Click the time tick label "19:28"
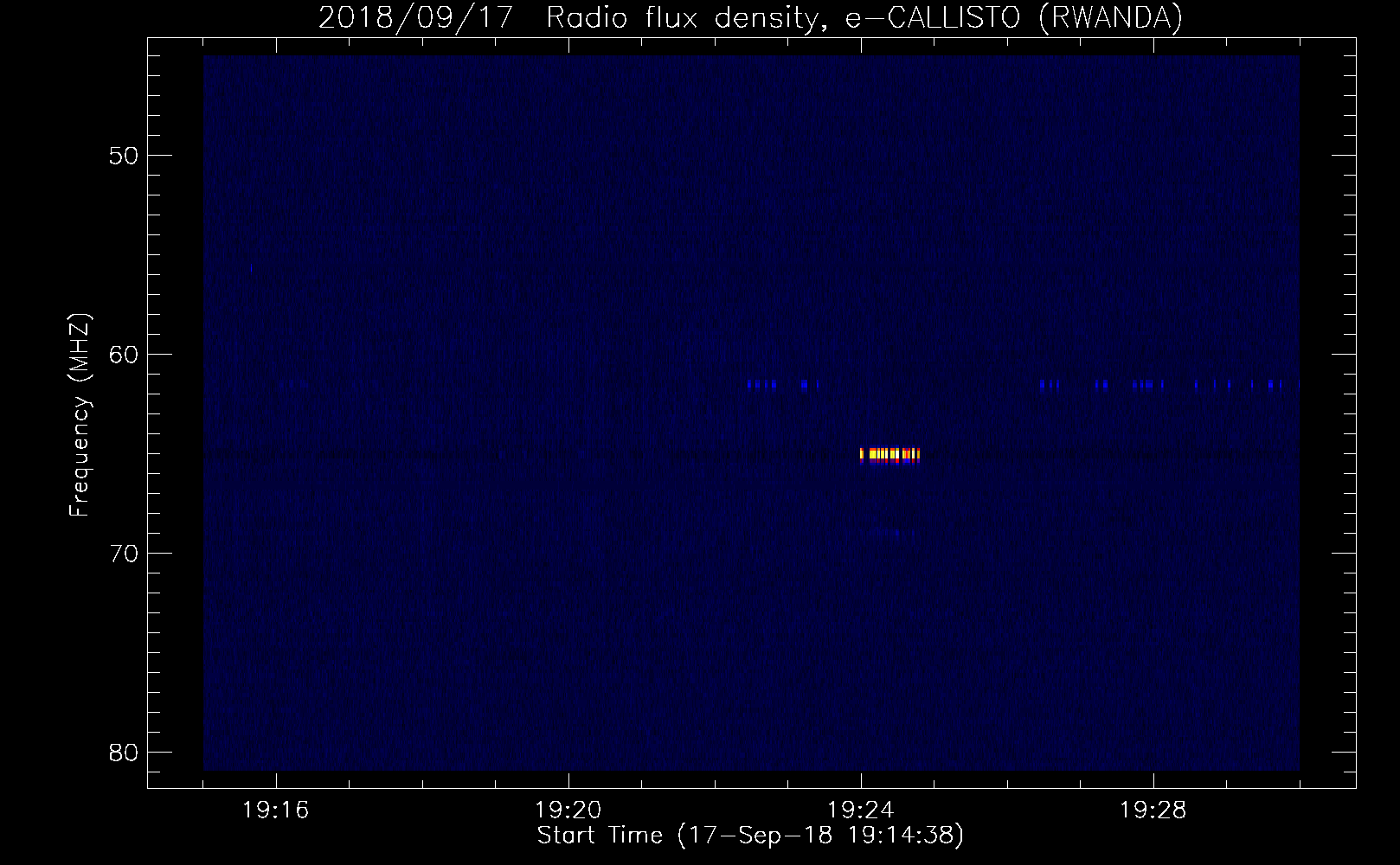Image resolution: width=1400 pixels, height=865 pixels. (1153, 811)
